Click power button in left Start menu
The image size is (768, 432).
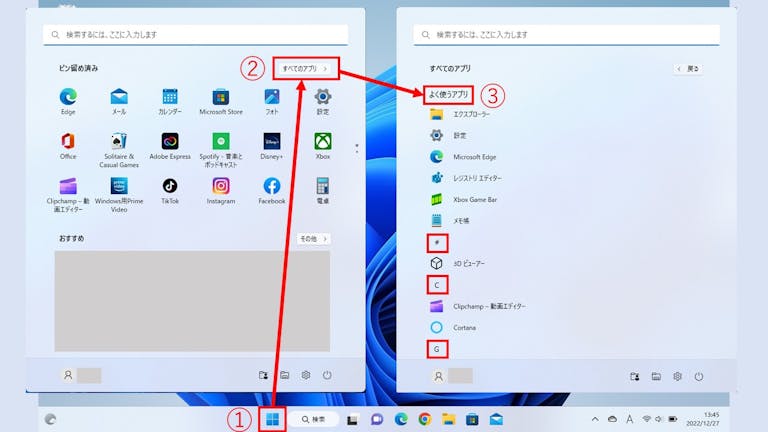(327, 375)
